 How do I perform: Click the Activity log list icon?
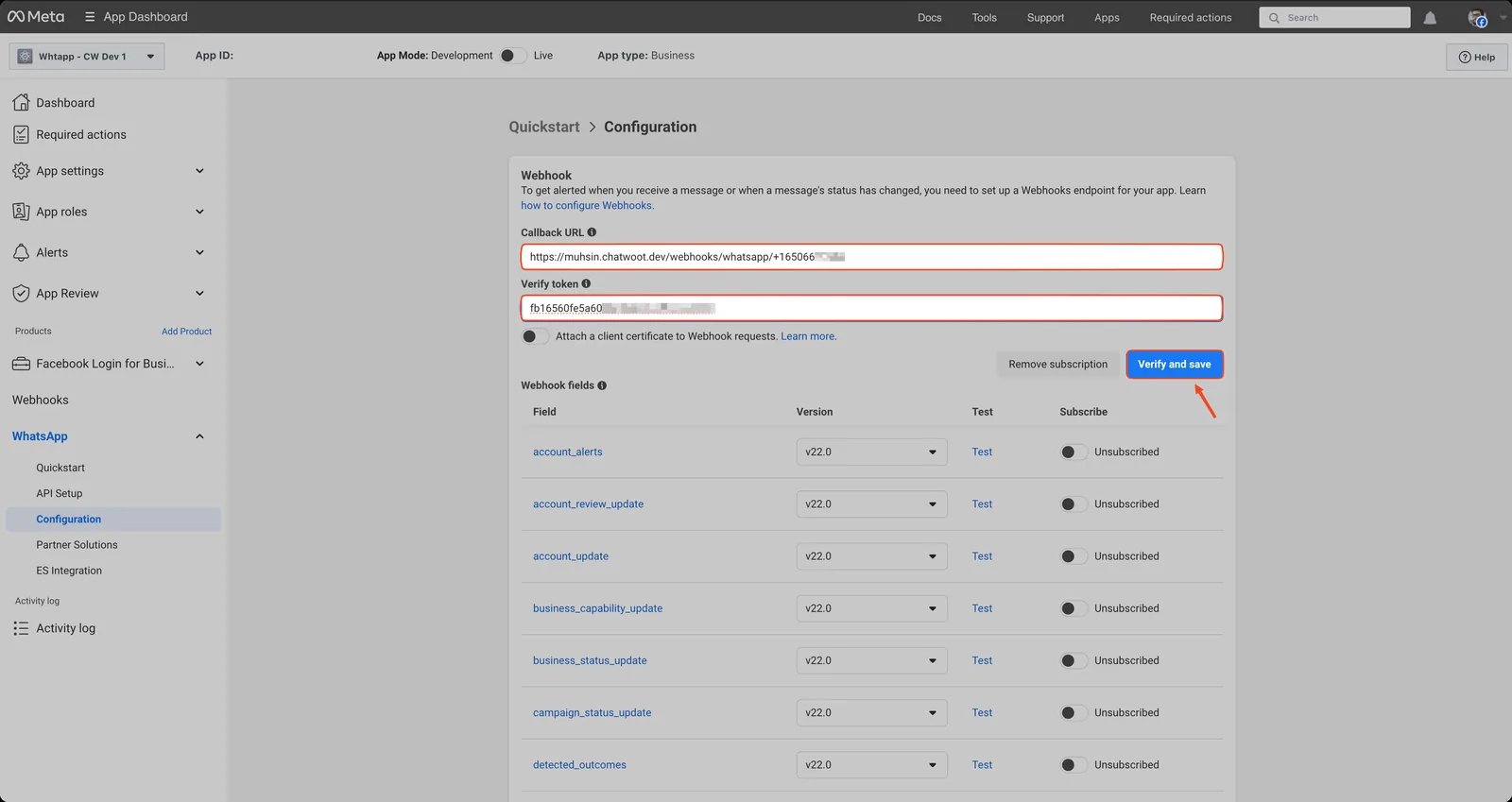click(21, 628)
